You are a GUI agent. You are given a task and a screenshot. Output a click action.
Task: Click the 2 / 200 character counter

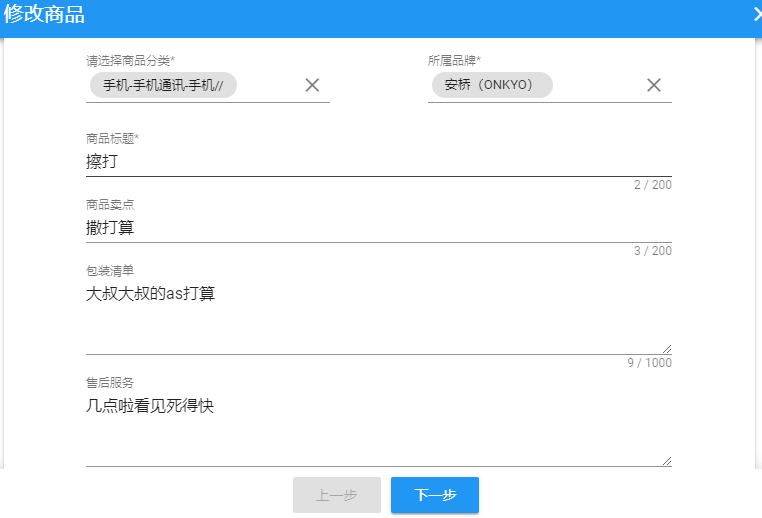[653, 185]
